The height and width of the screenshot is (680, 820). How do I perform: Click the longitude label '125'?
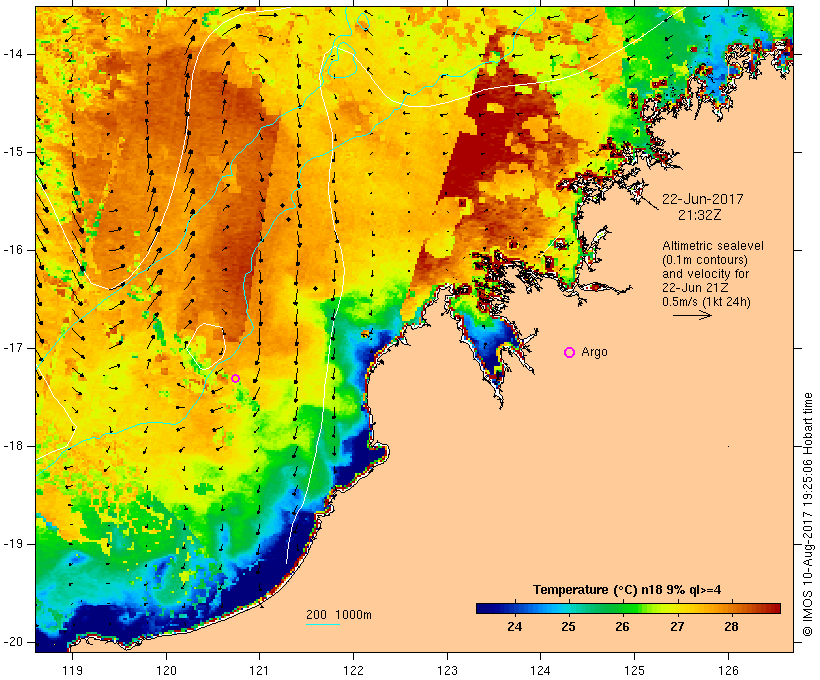(635, 670)
